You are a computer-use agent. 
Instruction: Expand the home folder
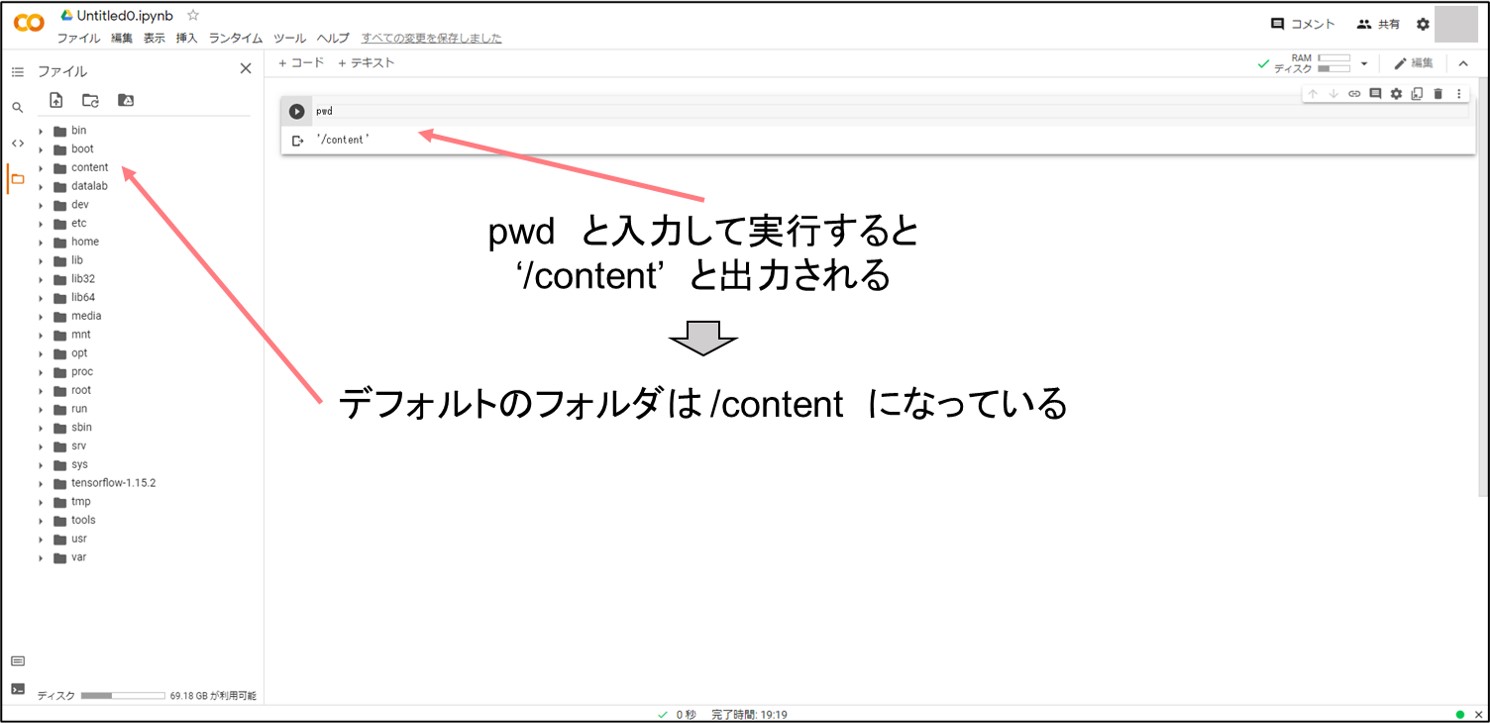tap(41, 242)
